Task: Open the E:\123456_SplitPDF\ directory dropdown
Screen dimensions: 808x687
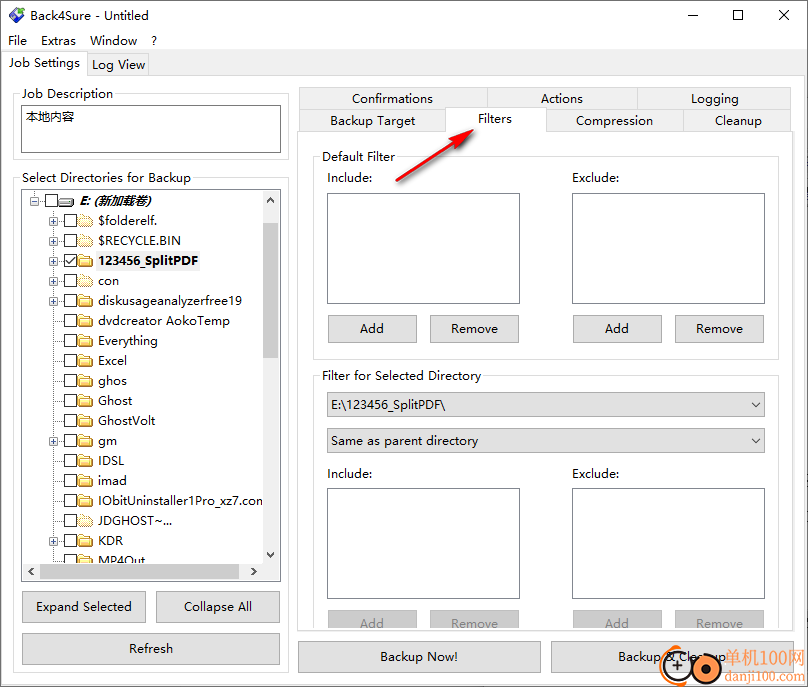Action: [546, 405]
